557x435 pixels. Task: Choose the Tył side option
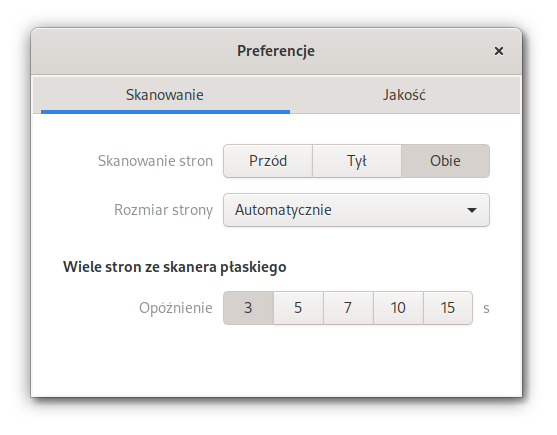coord(357,161)
